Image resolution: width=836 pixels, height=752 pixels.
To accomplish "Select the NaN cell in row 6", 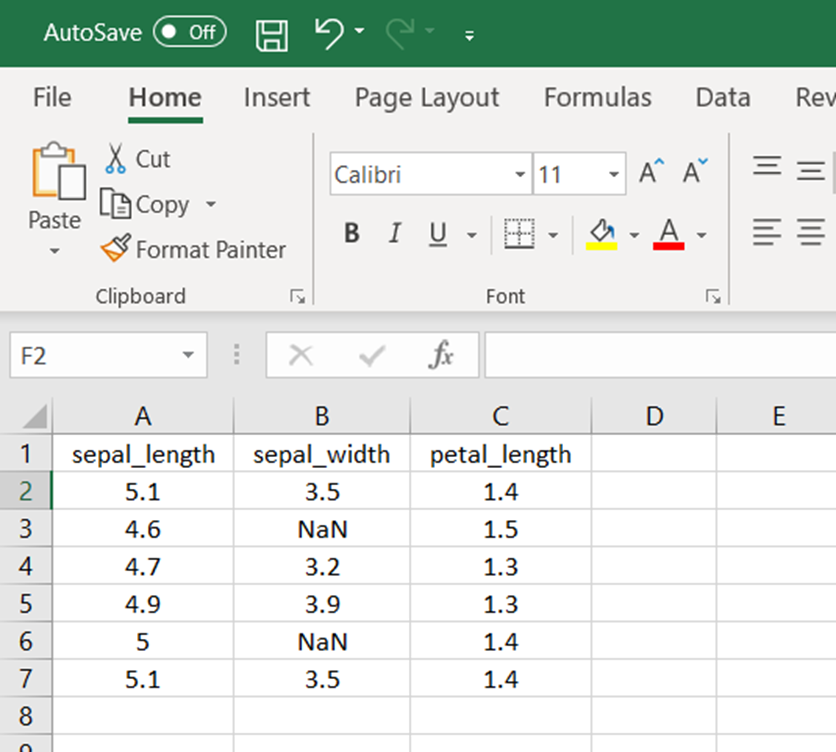I will tap(322, 641).
